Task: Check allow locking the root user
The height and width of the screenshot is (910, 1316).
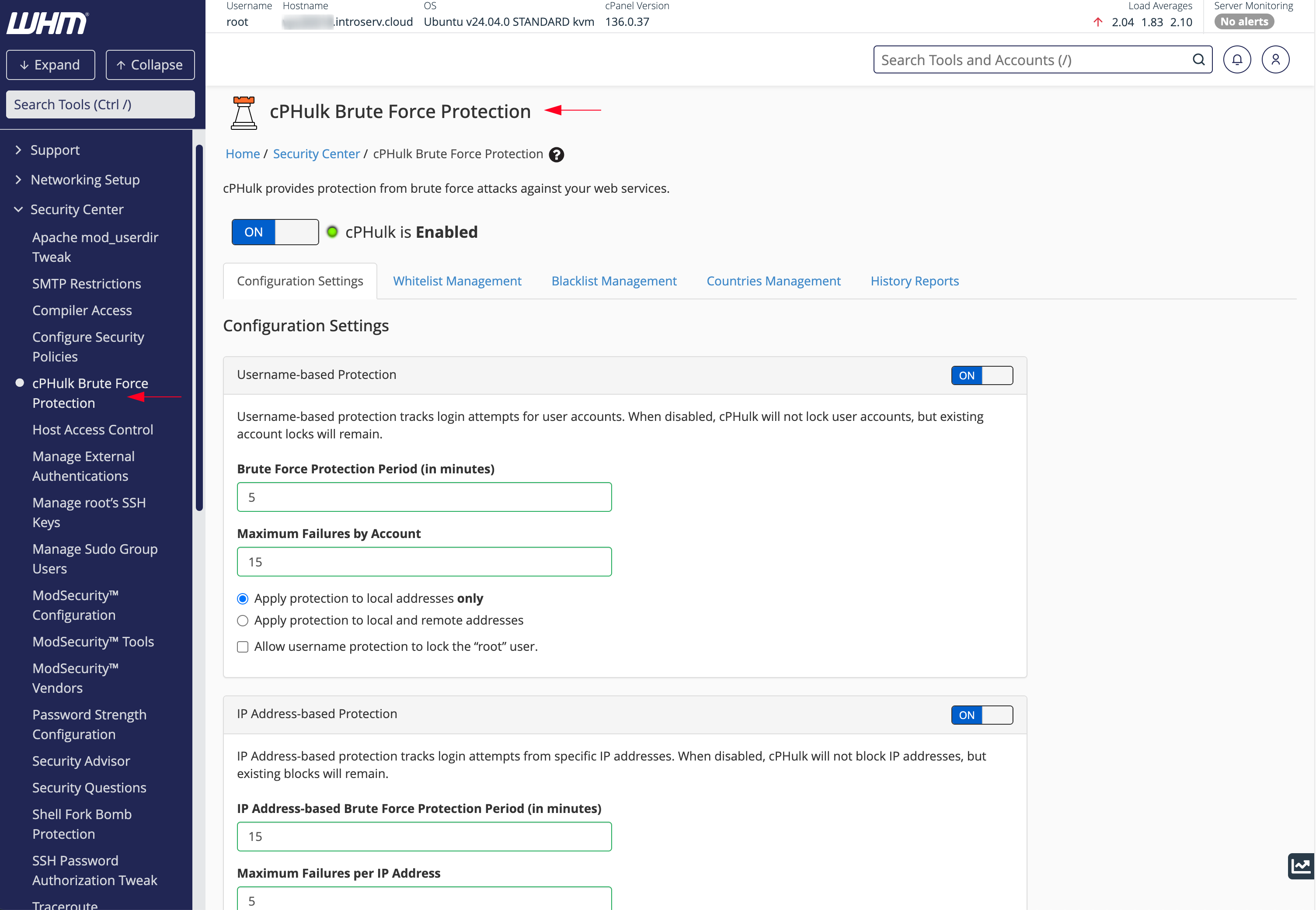Action: coord(242,646)
